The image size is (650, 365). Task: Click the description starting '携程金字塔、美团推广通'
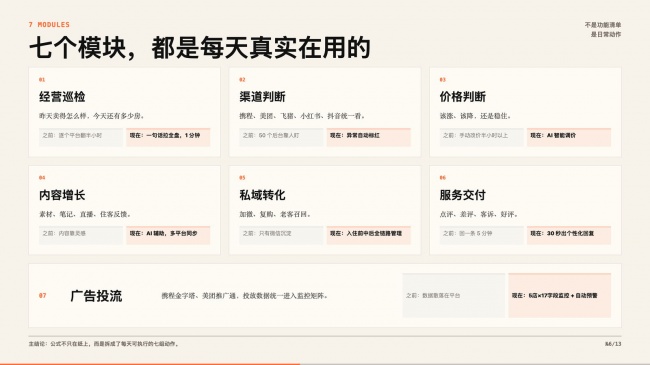tap(245, 296)
